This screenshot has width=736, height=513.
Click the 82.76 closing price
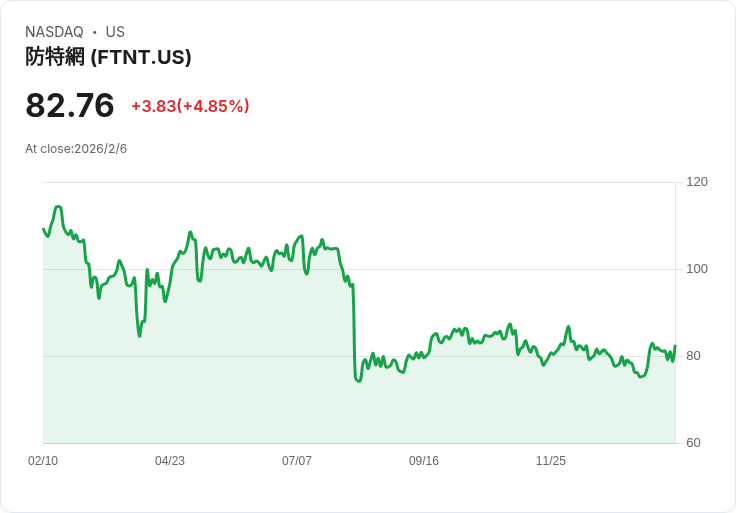(x=70, y=105)
